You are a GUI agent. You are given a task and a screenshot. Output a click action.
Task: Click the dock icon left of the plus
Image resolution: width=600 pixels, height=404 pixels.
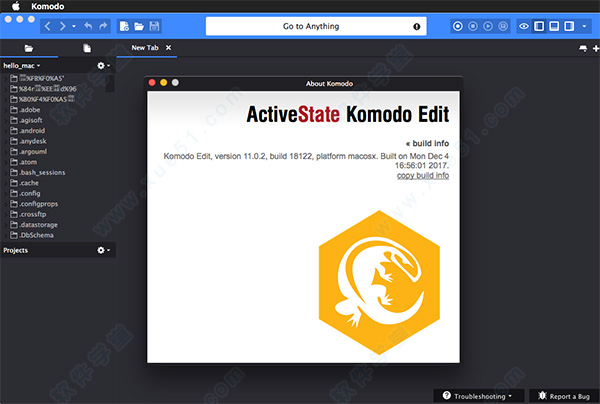pyautogui.click(x=583, y=49)
